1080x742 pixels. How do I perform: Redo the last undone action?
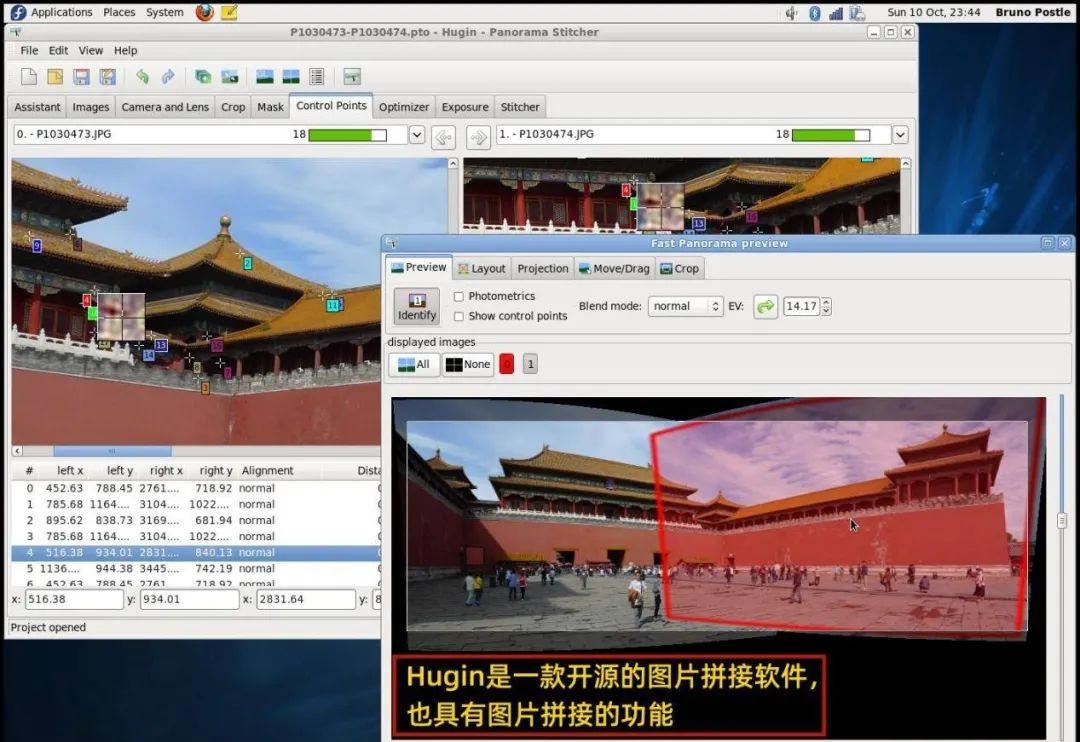point(169,76)
